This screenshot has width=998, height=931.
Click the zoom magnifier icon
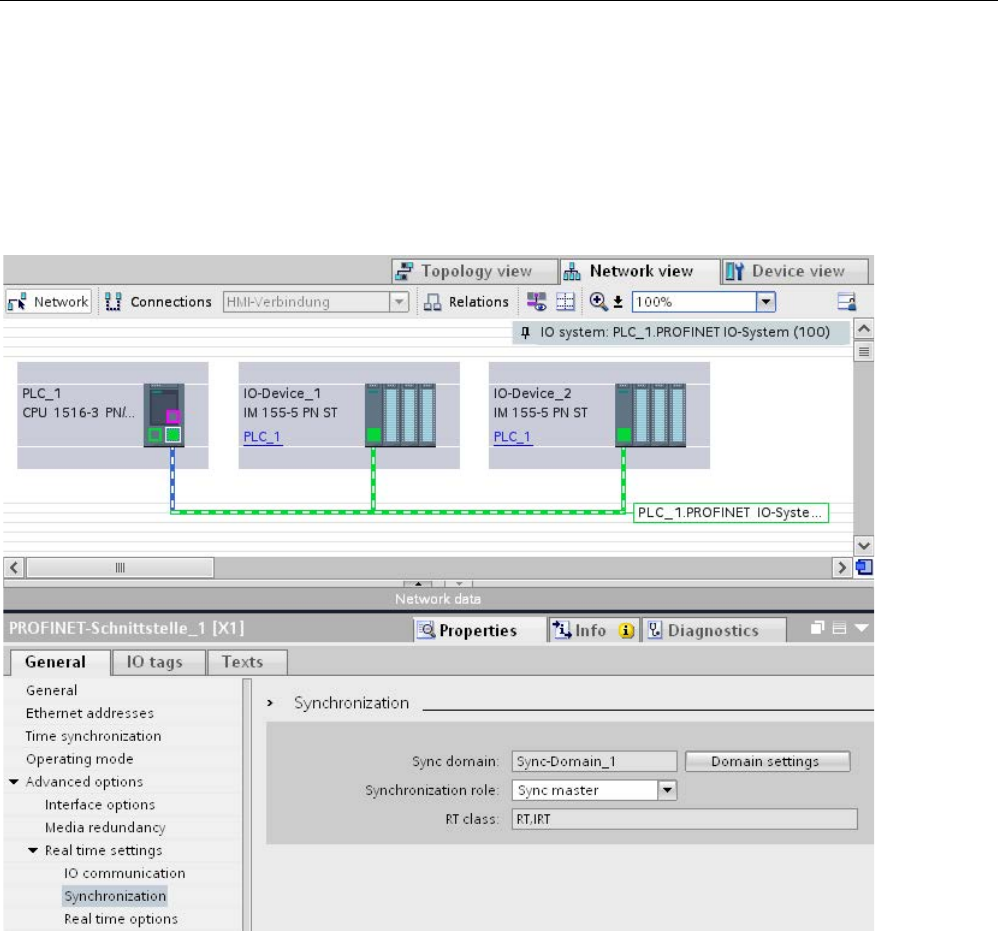[598, 302]
